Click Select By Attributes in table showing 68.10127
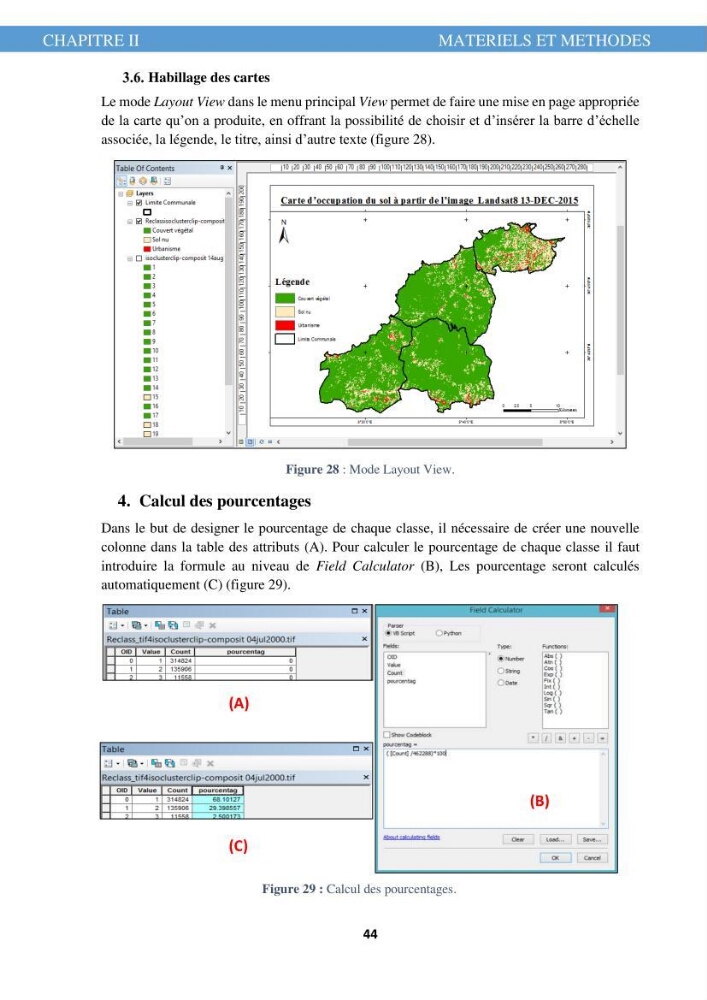Image resolution: width=707 pixels, height=1000 pixels. click(x=156, y=763)
